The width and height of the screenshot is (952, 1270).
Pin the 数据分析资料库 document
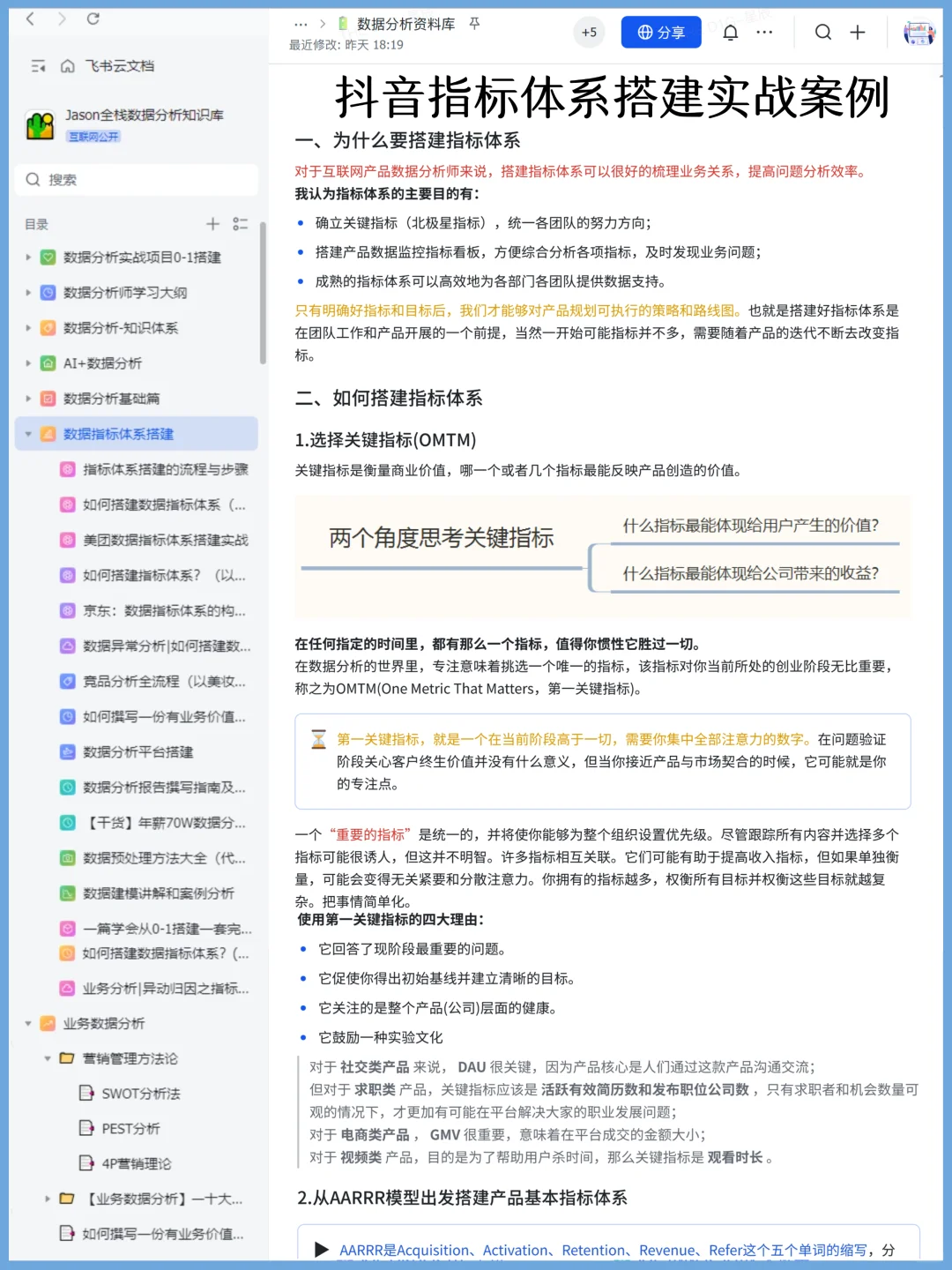[x=473, y=25]
